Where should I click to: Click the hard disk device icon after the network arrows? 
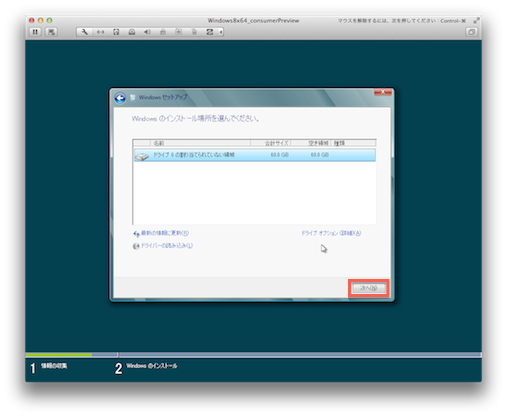click(x=116, y=32)
